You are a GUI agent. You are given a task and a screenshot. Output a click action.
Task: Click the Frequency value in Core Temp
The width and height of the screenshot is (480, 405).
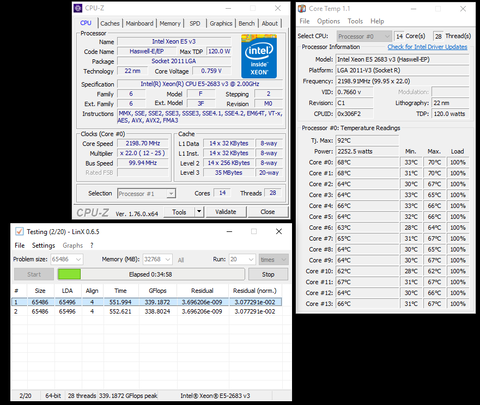click(402, 81)
